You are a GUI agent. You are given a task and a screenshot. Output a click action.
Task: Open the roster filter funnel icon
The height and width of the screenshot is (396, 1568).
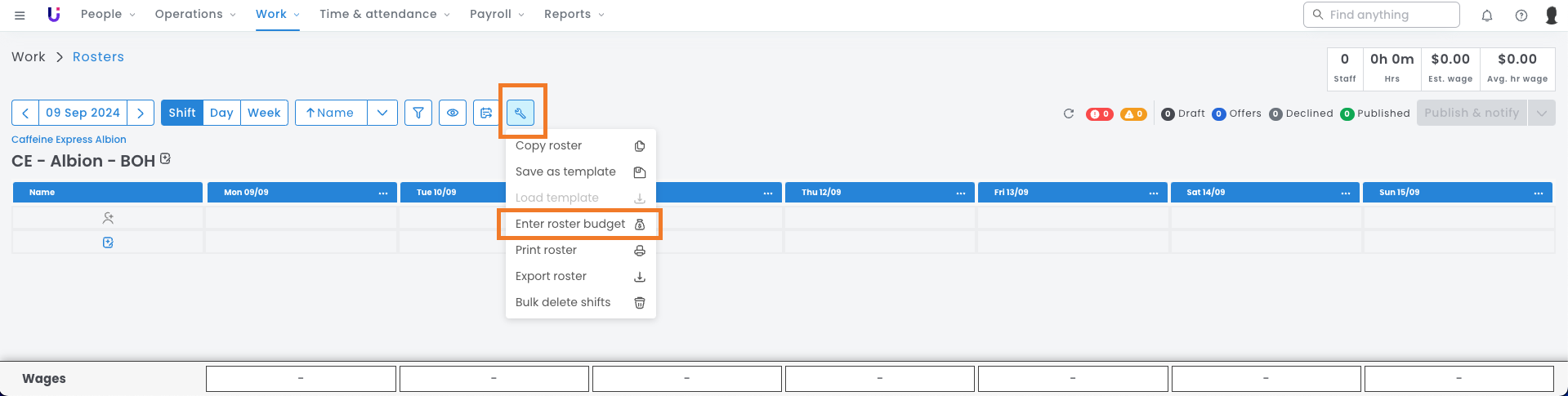418,113
